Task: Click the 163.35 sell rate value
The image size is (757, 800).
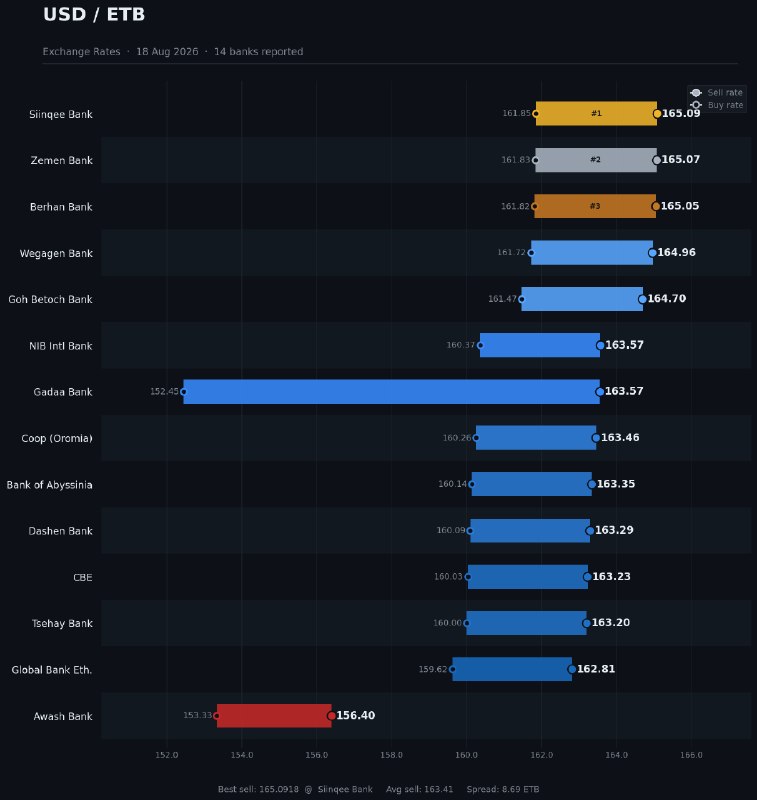Action: point(616,484)
